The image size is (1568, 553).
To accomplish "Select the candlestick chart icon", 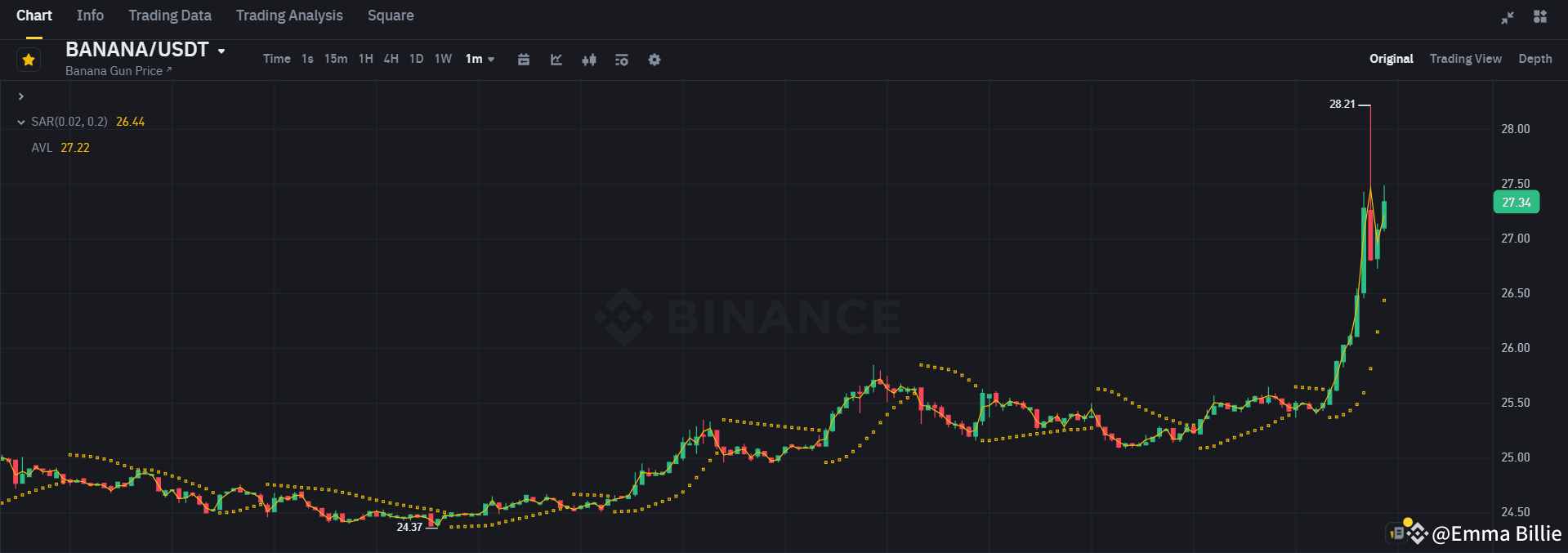I will (588, 59).
